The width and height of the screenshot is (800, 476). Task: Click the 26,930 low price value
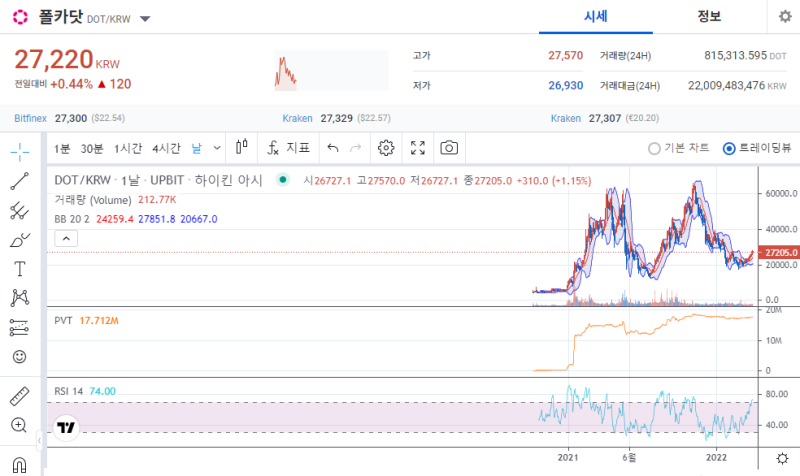tap(565, 85)
